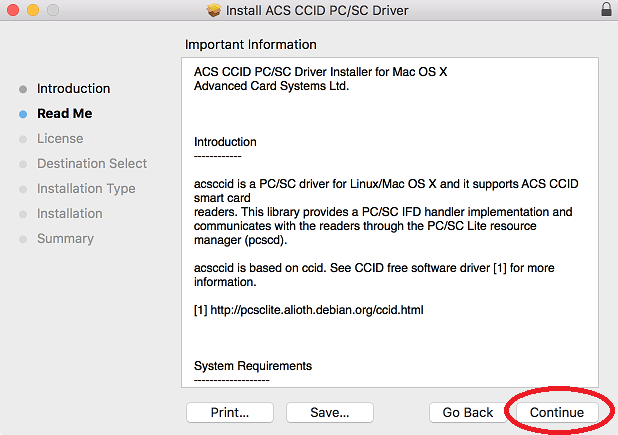The height and width of the screenshot is (435, 618).
Task: Select the Introduction step in sidebar
Action: coord(73,89)
